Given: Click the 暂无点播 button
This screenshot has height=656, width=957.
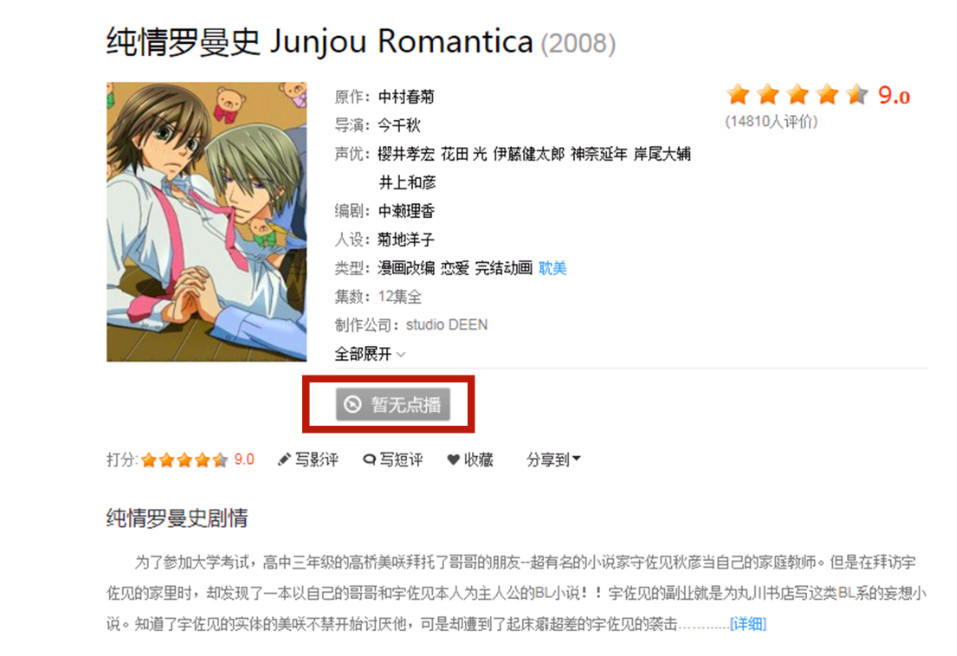Looking at the screenshot, I should [392, 404].
